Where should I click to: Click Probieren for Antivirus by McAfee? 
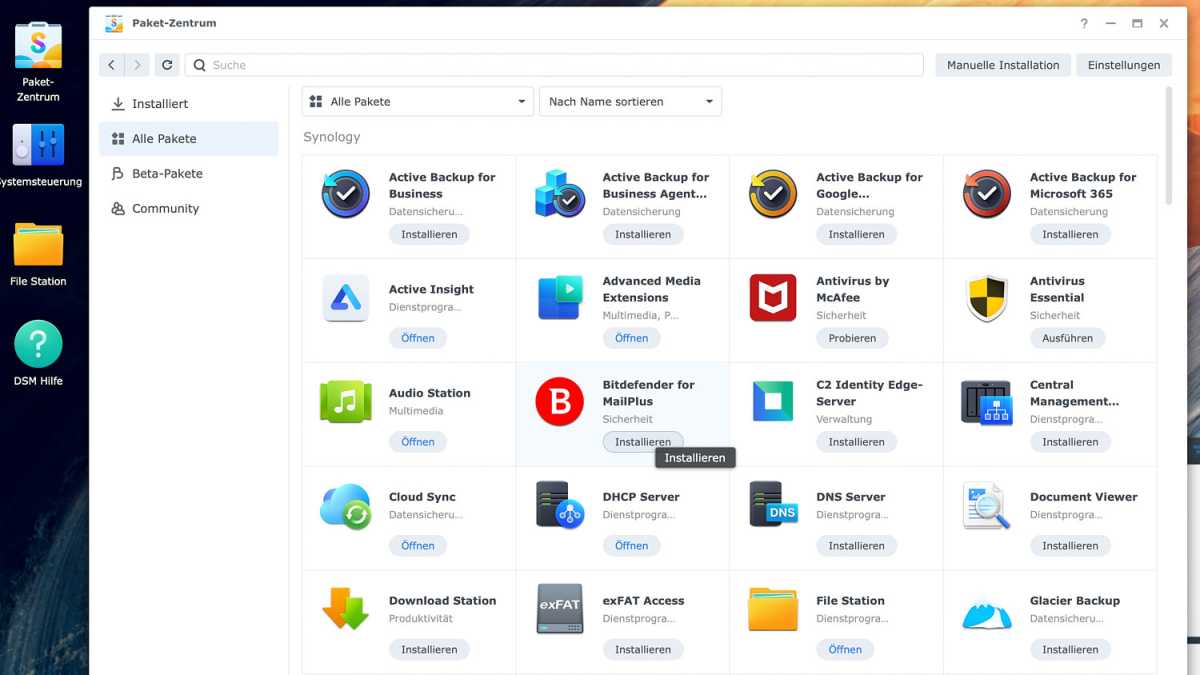[x=852, y=338]
